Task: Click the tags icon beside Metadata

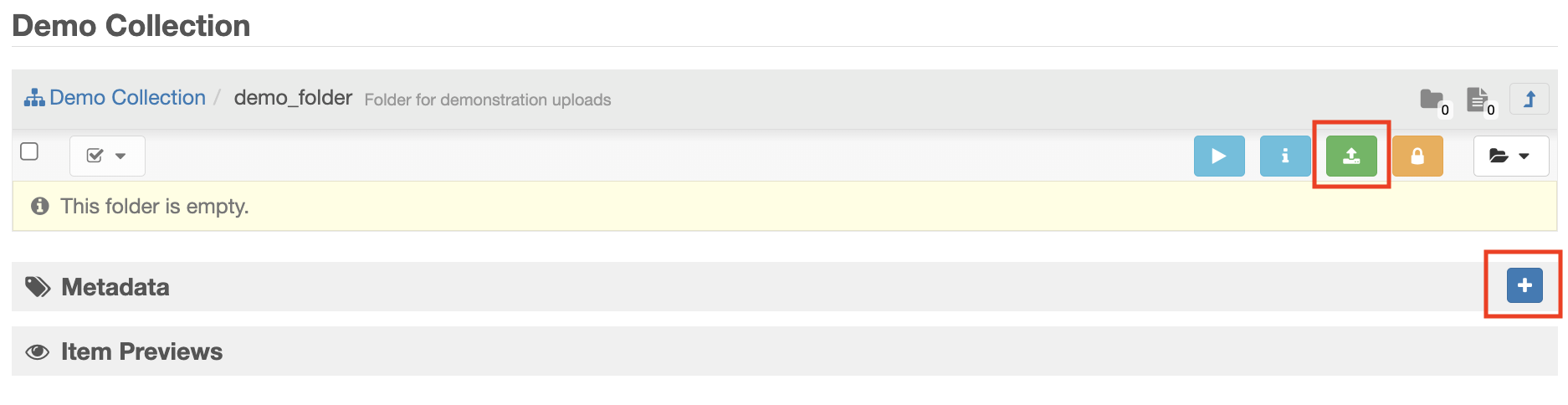Action: [38, 287]
